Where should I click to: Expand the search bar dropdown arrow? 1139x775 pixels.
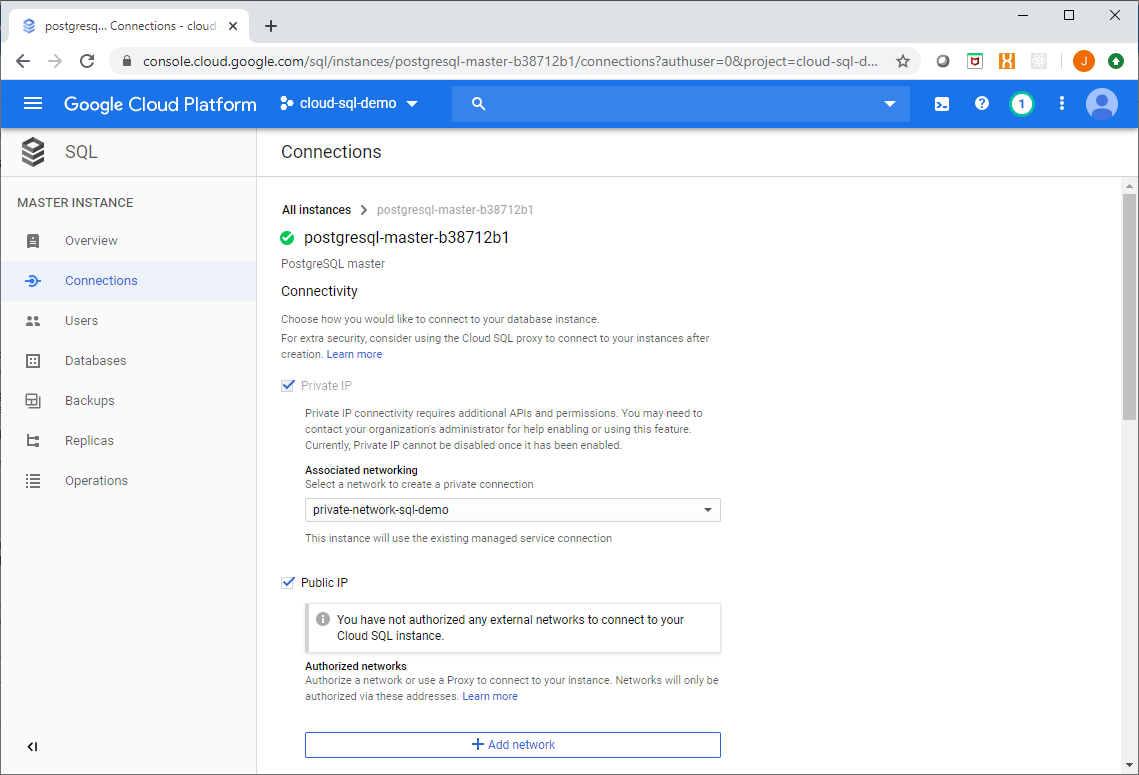tap(890, 104)
